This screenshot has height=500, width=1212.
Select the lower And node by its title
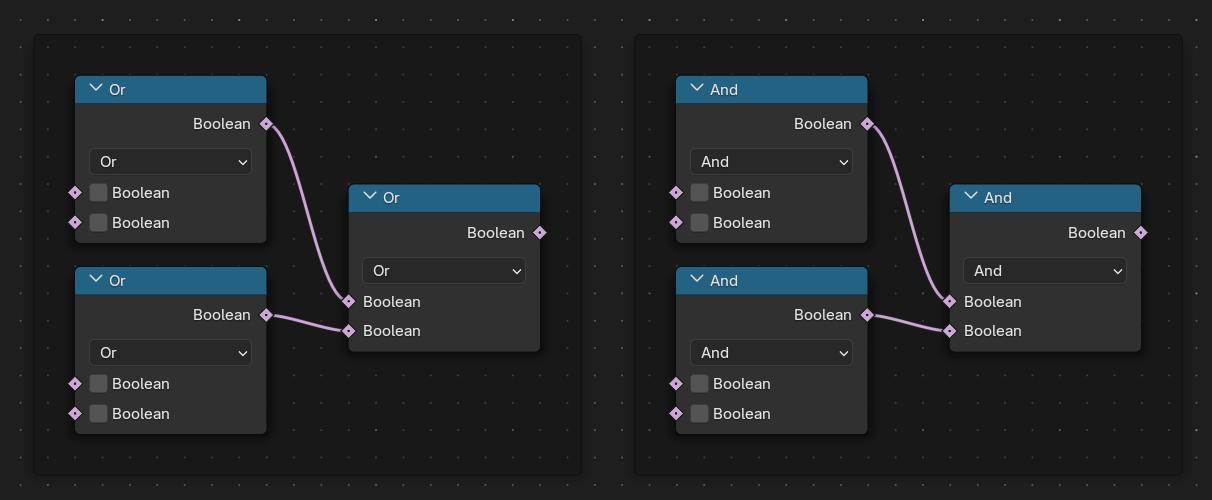[724, 281]
